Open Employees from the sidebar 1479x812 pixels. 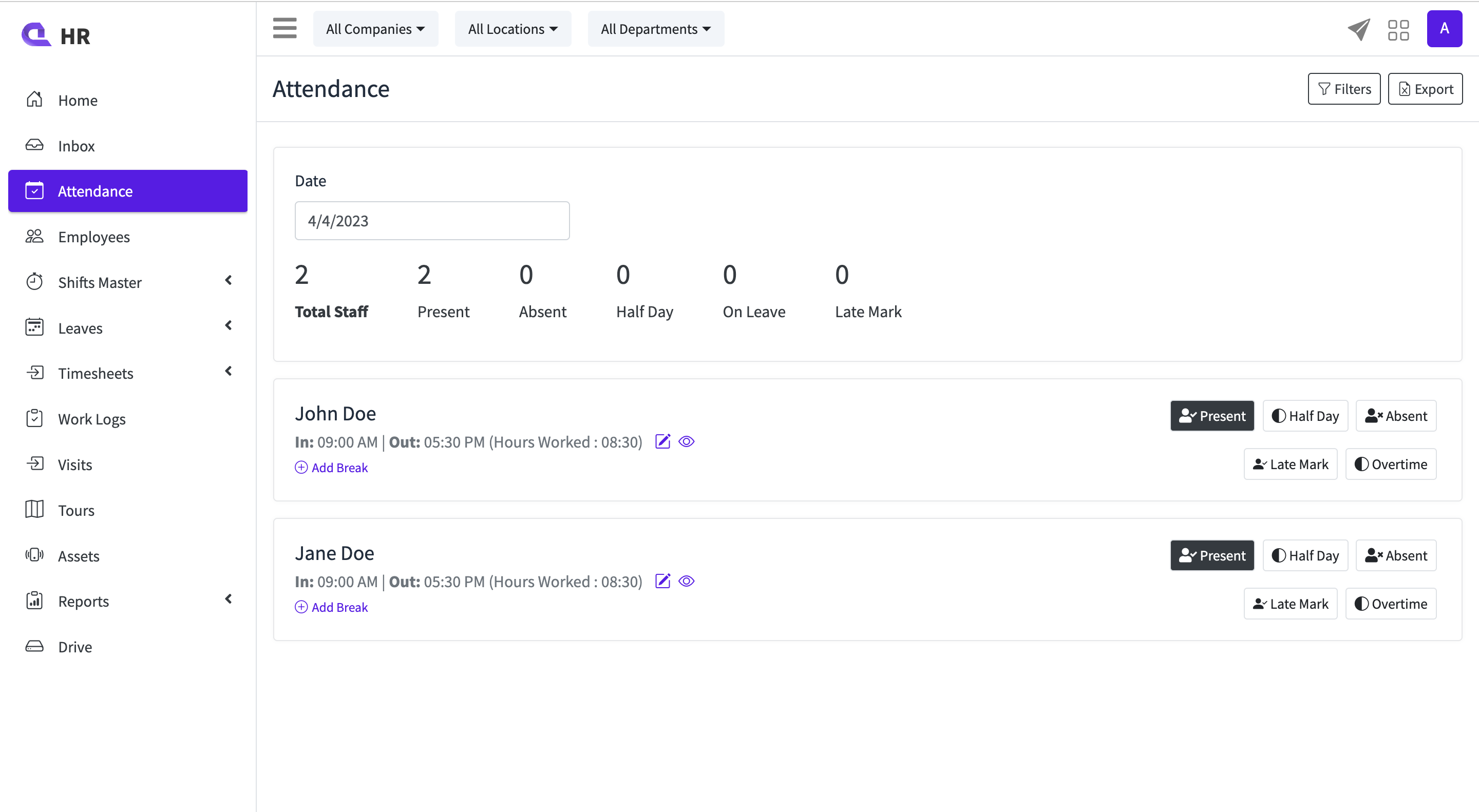click(93, 237)
